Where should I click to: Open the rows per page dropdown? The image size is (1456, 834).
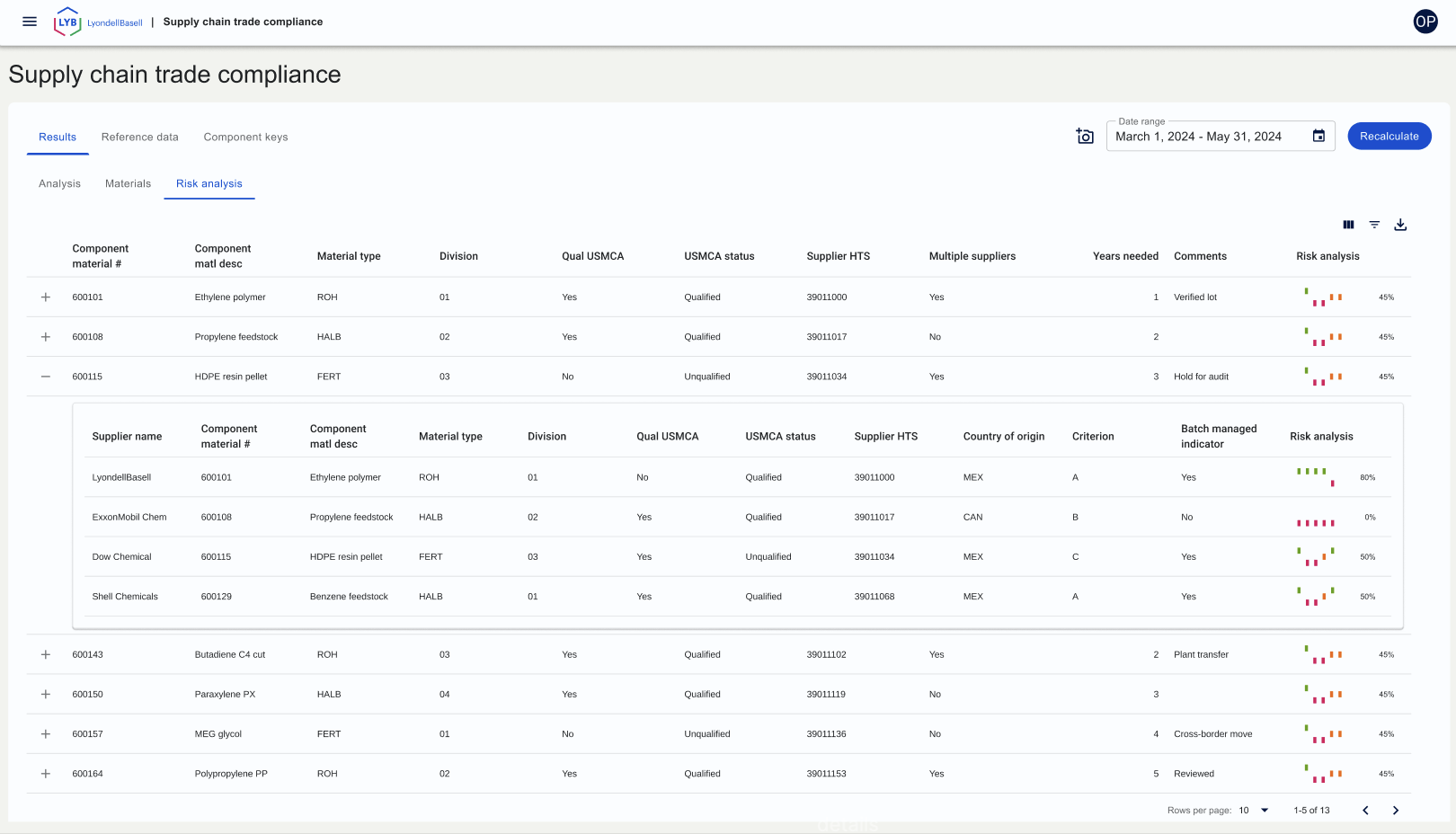pyautogui.click(x=1254, y=811)
